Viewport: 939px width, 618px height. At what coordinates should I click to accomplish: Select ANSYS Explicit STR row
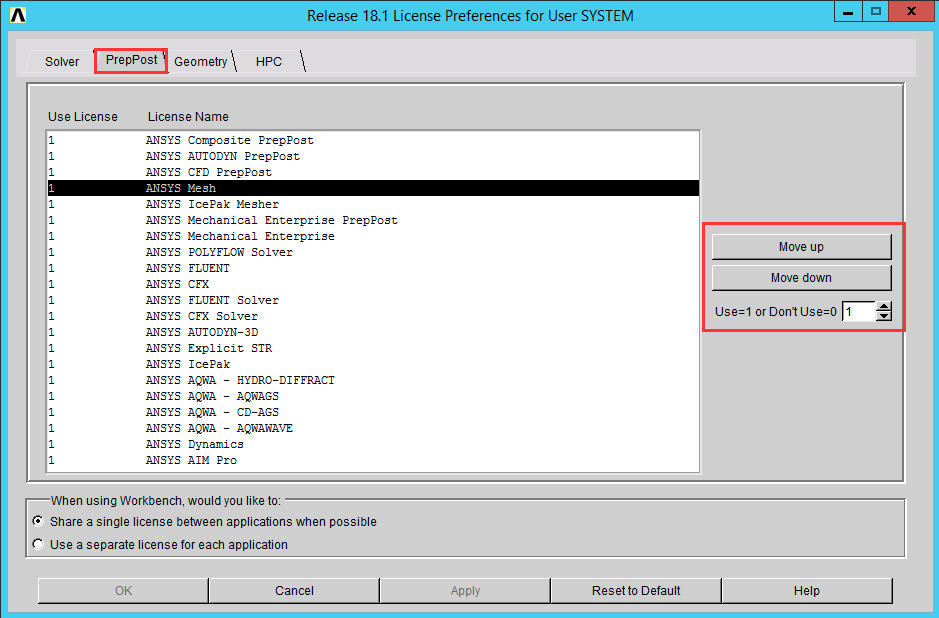(373, 349)
